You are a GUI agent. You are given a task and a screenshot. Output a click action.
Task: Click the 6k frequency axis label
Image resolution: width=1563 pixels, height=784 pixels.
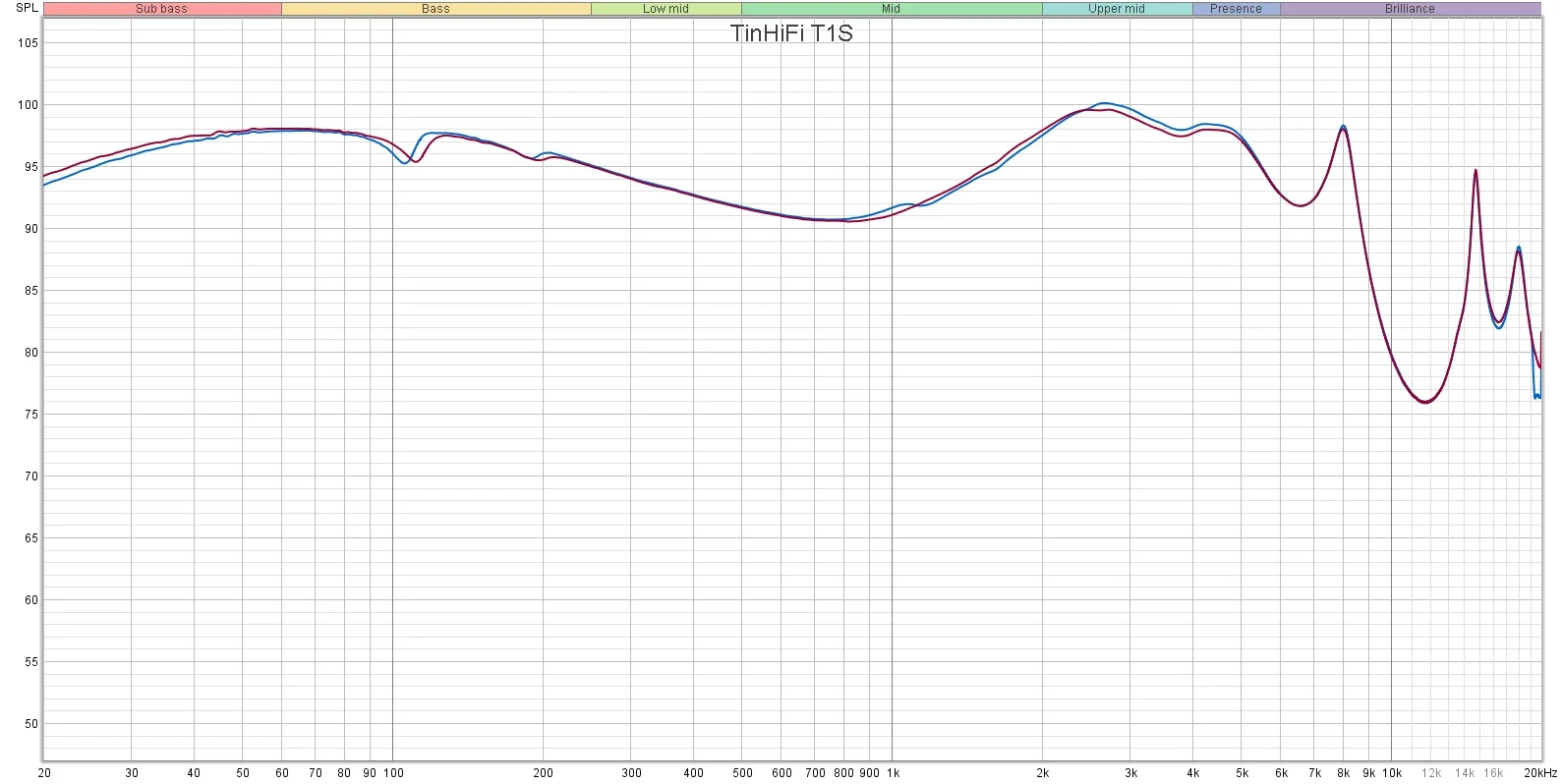coord(1281,773)
